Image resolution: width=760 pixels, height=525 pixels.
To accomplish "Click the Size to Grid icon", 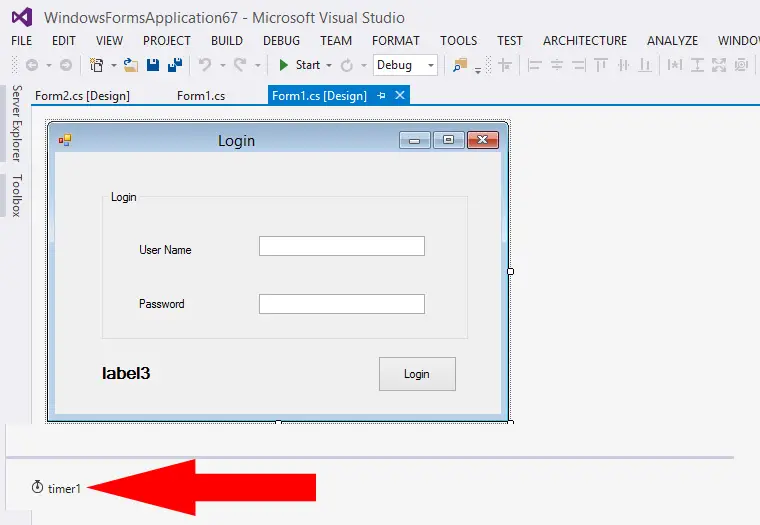I will point(741,65).
